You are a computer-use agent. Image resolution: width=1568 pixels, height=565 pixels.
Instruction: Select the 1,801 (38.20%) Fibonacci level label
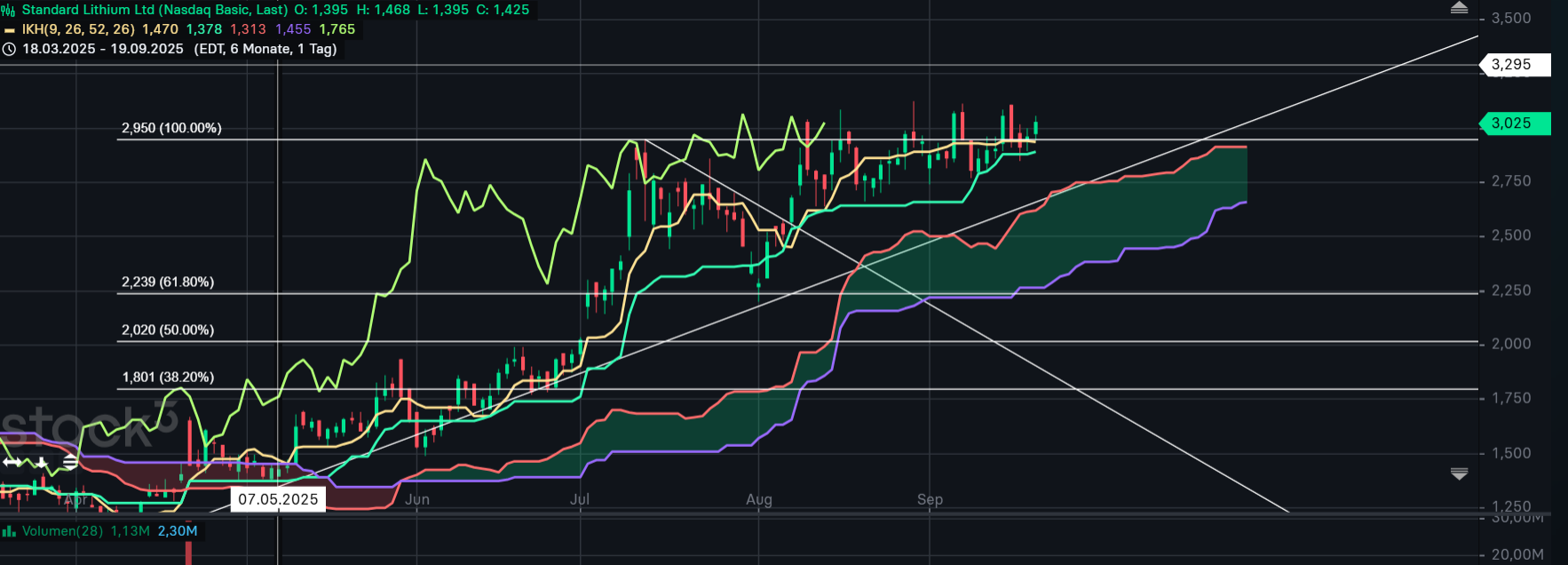(x=168, y=377)
